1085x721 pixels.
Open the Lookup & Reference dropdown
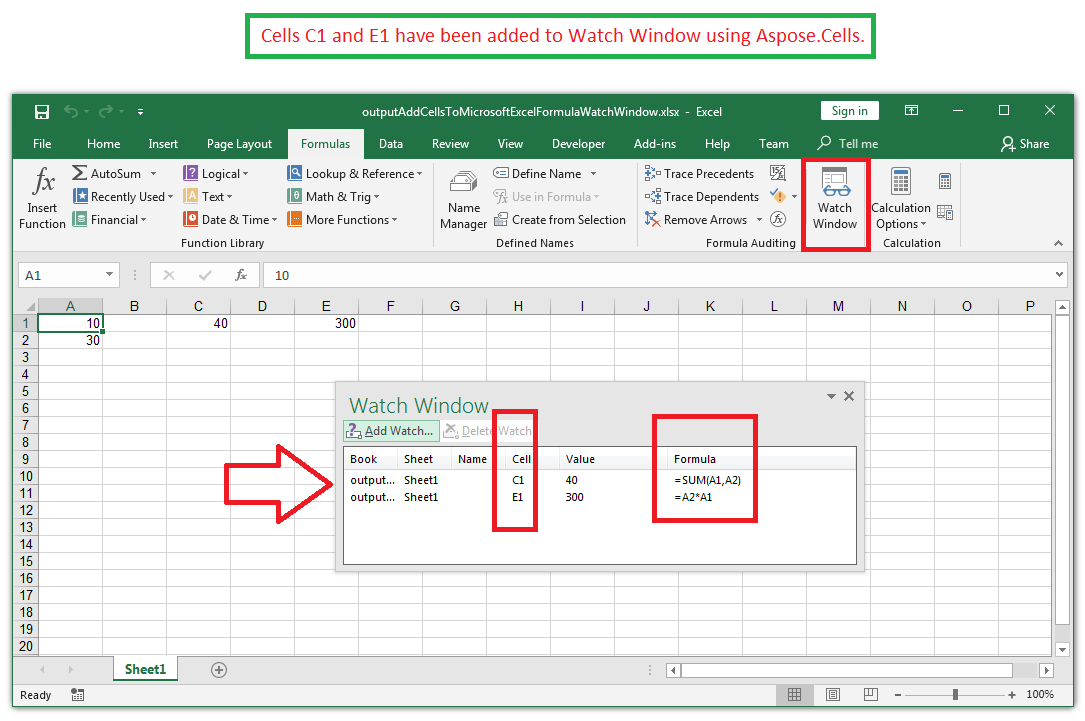[419, 174]
